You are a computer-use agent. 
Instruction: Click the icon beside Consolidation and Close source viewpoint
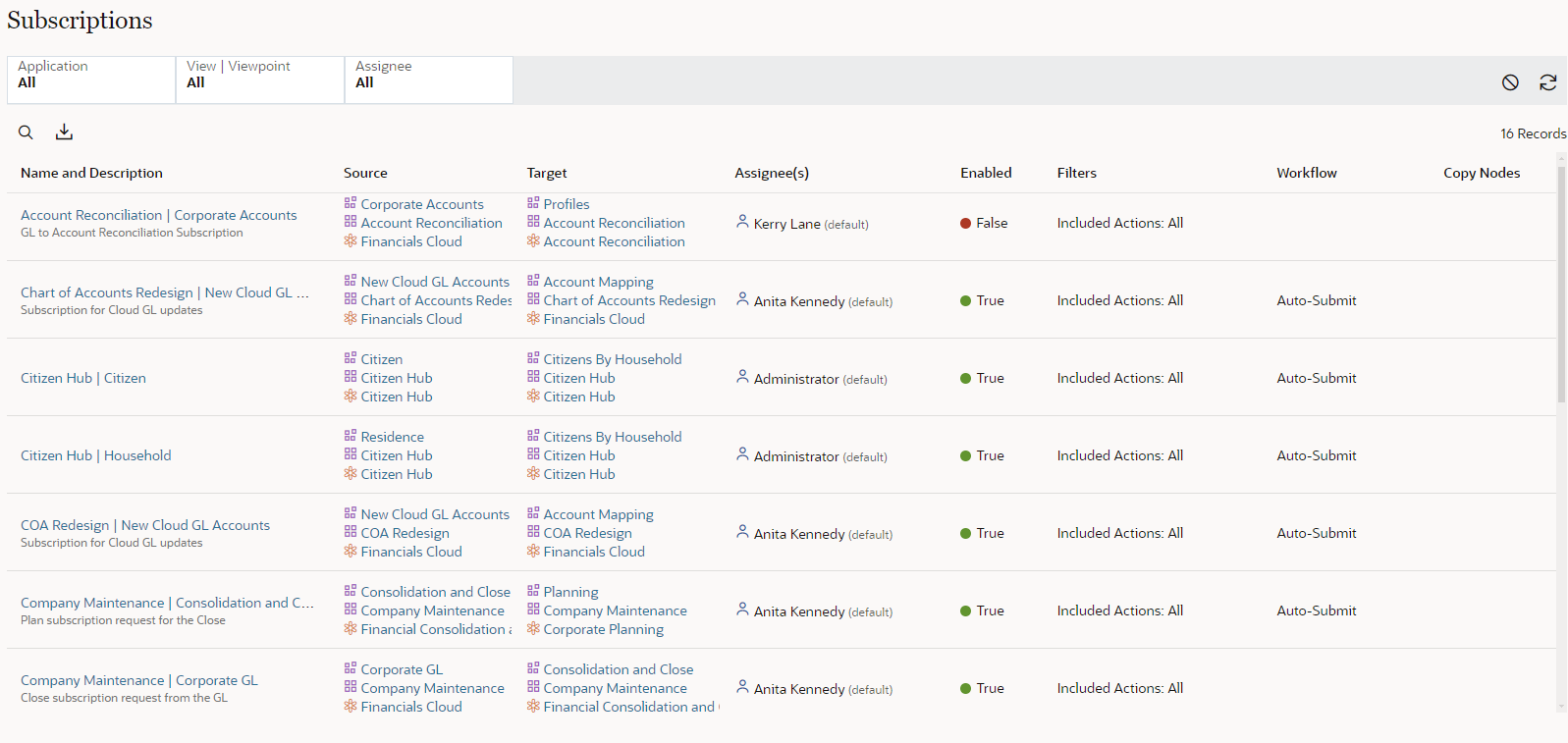pos(351,591)
